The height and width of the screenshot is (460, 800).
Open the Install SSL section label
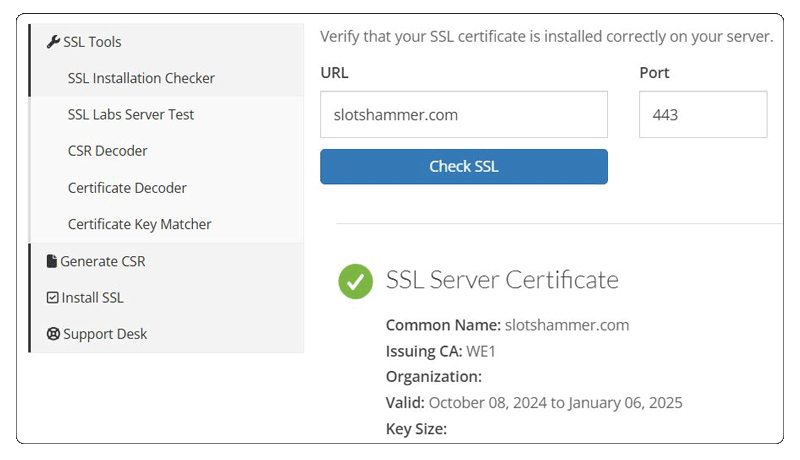click(92, 298)
